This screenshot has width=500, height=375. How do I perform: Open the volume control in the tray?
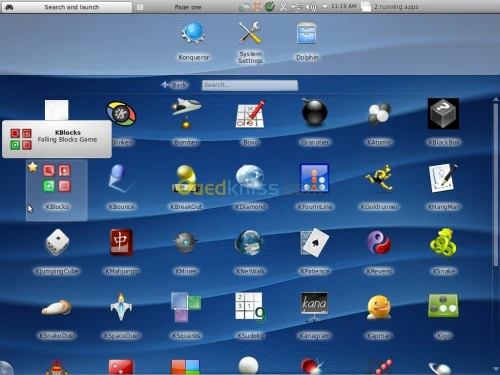coord(311,7)
